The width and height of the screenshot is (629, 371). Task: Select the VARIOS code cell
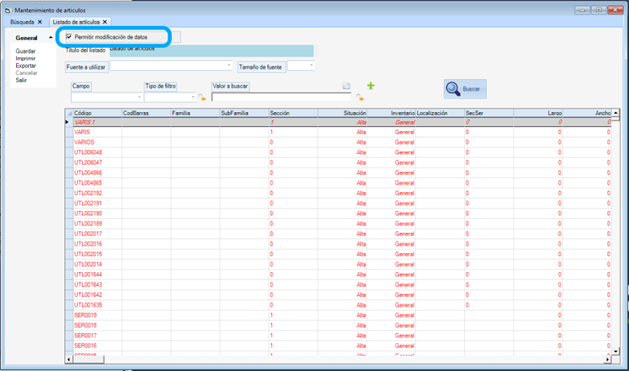click(97, 142)
